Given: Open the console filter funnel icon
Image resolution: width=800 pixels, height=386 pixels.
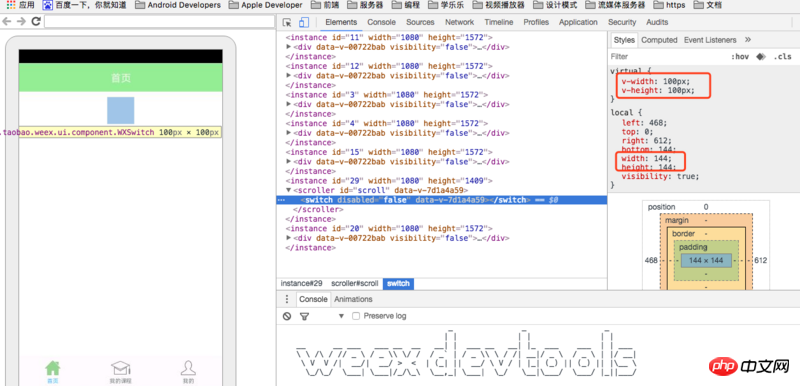Looking at the screenshot, I should 304,316.
